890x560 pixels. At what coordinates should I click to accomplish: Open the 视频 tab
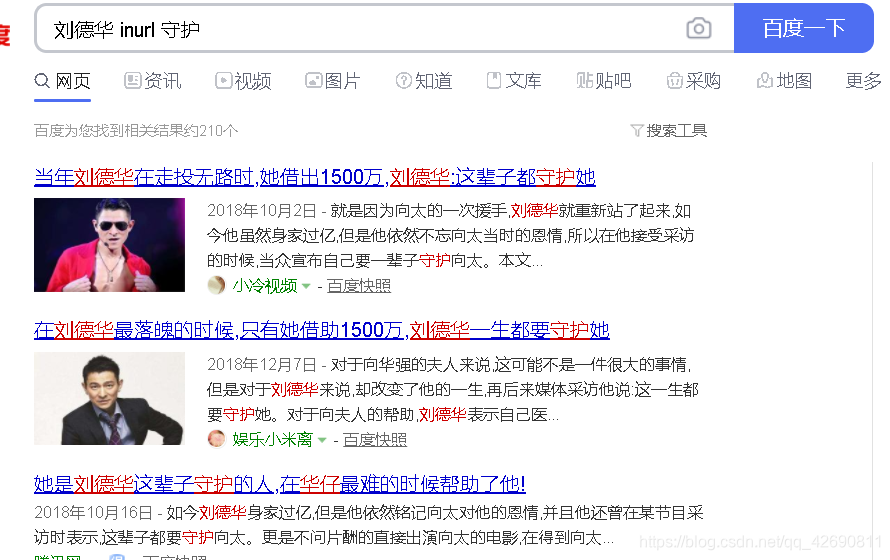click(243, 81)
